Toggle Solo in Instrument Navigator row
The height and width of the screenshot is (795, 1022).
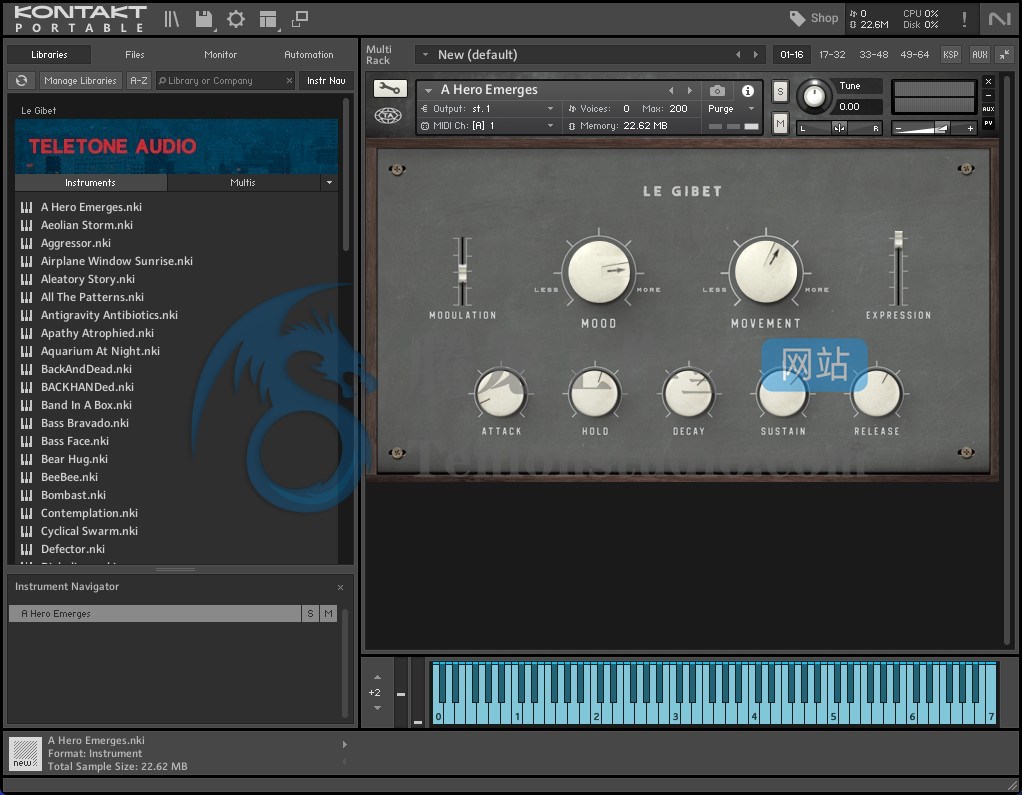310,614
